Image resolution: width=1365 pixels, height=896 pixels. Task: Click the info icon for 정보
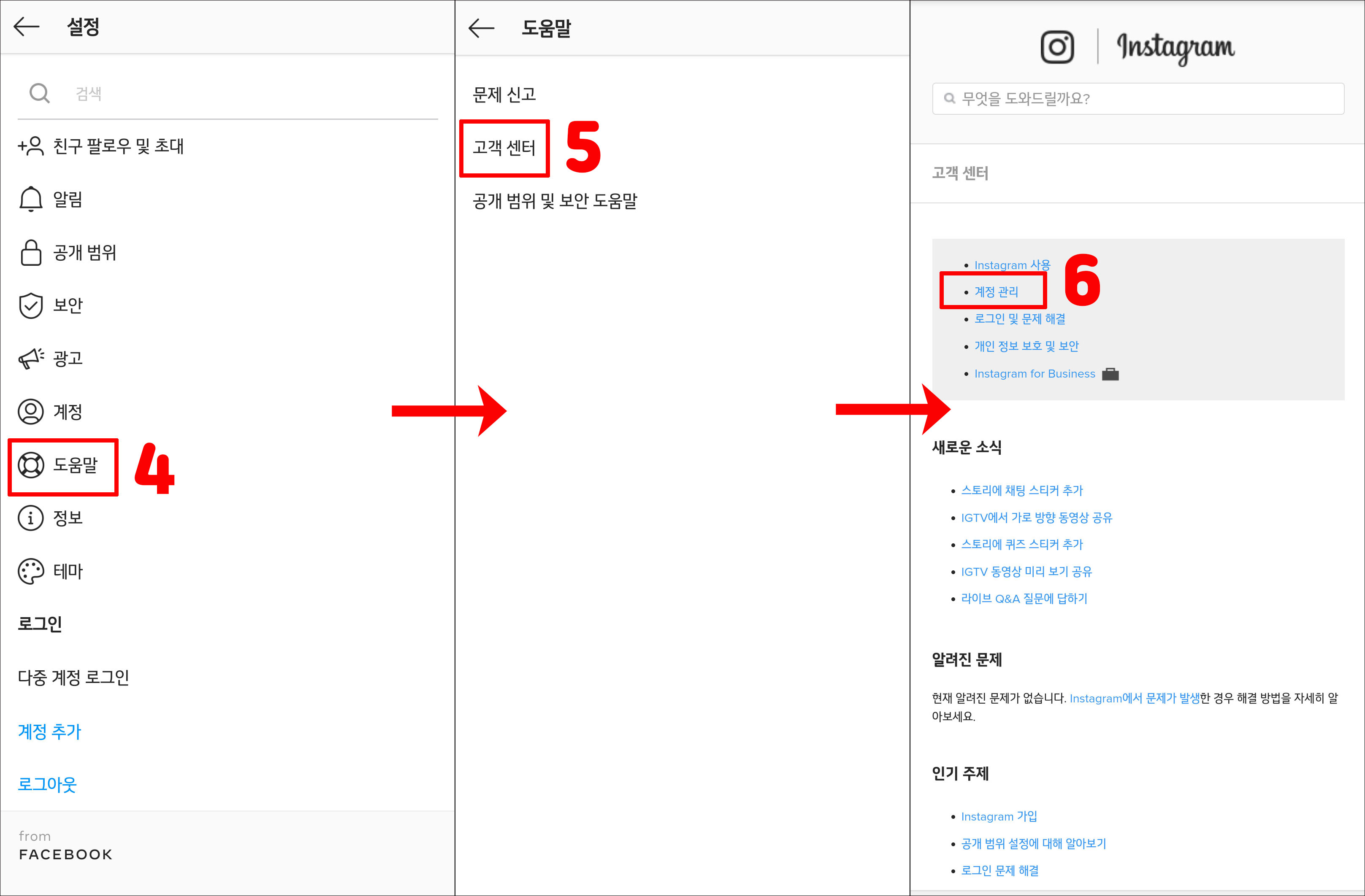31,518
